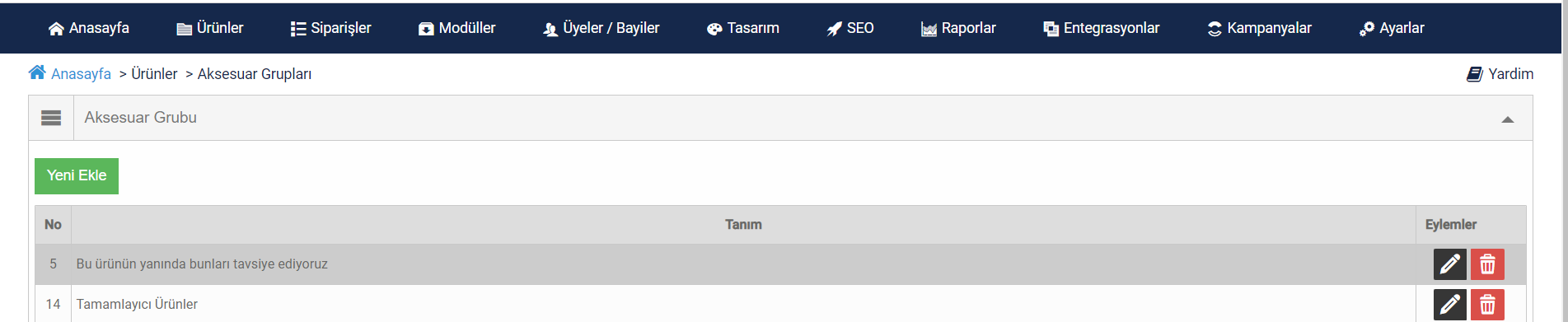
Task: Click the hamburger list icon beside Aksesuar Grubu
Action: pyautogui.click(x=51, y=118)
